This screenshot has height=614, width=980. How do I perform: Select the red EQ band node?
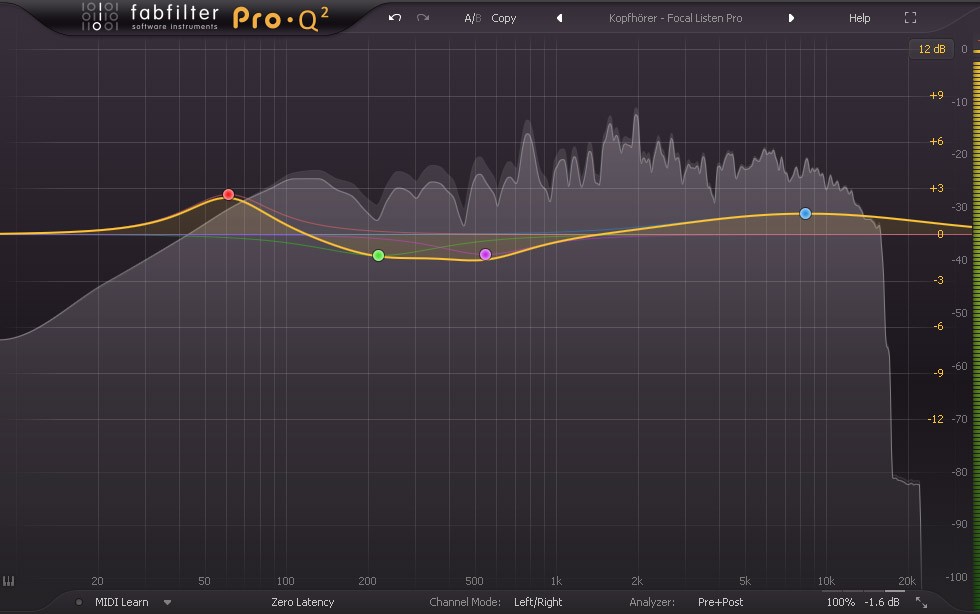click(229, 194)
